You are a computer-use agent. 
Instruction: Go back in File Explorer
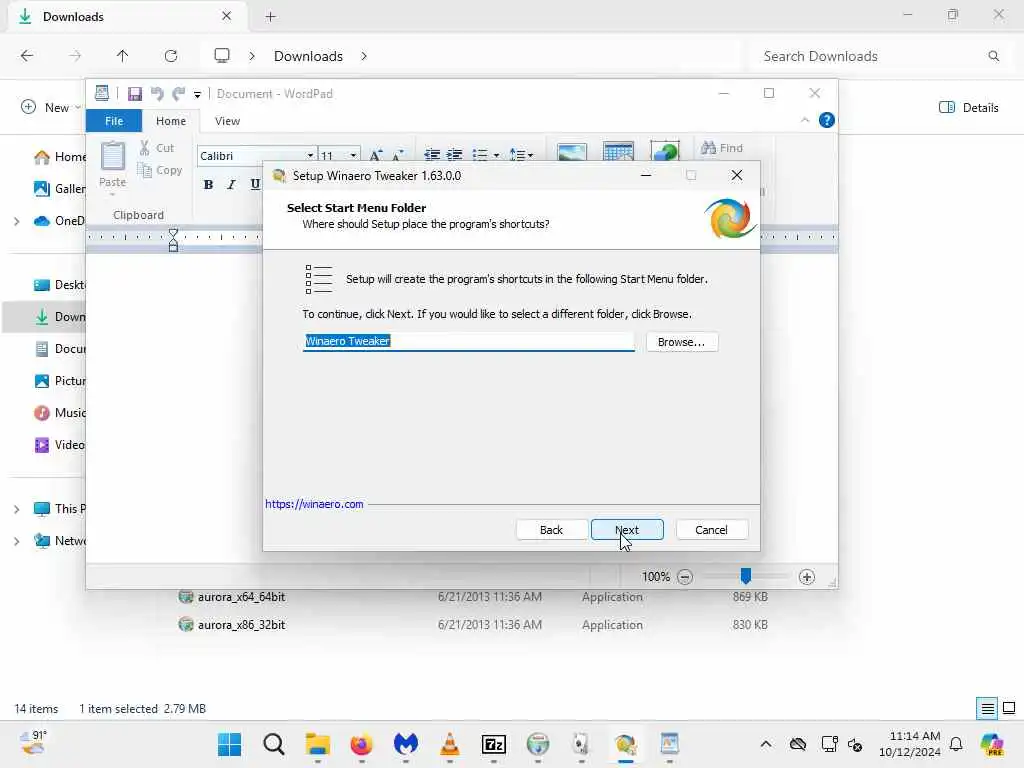27,56
